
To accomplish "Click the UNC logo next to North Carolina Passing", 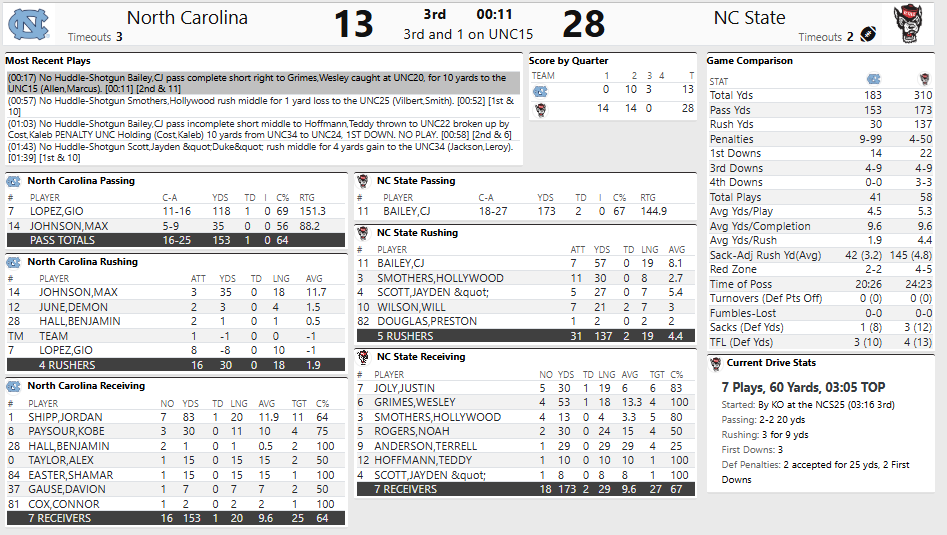I will [13, 181].
